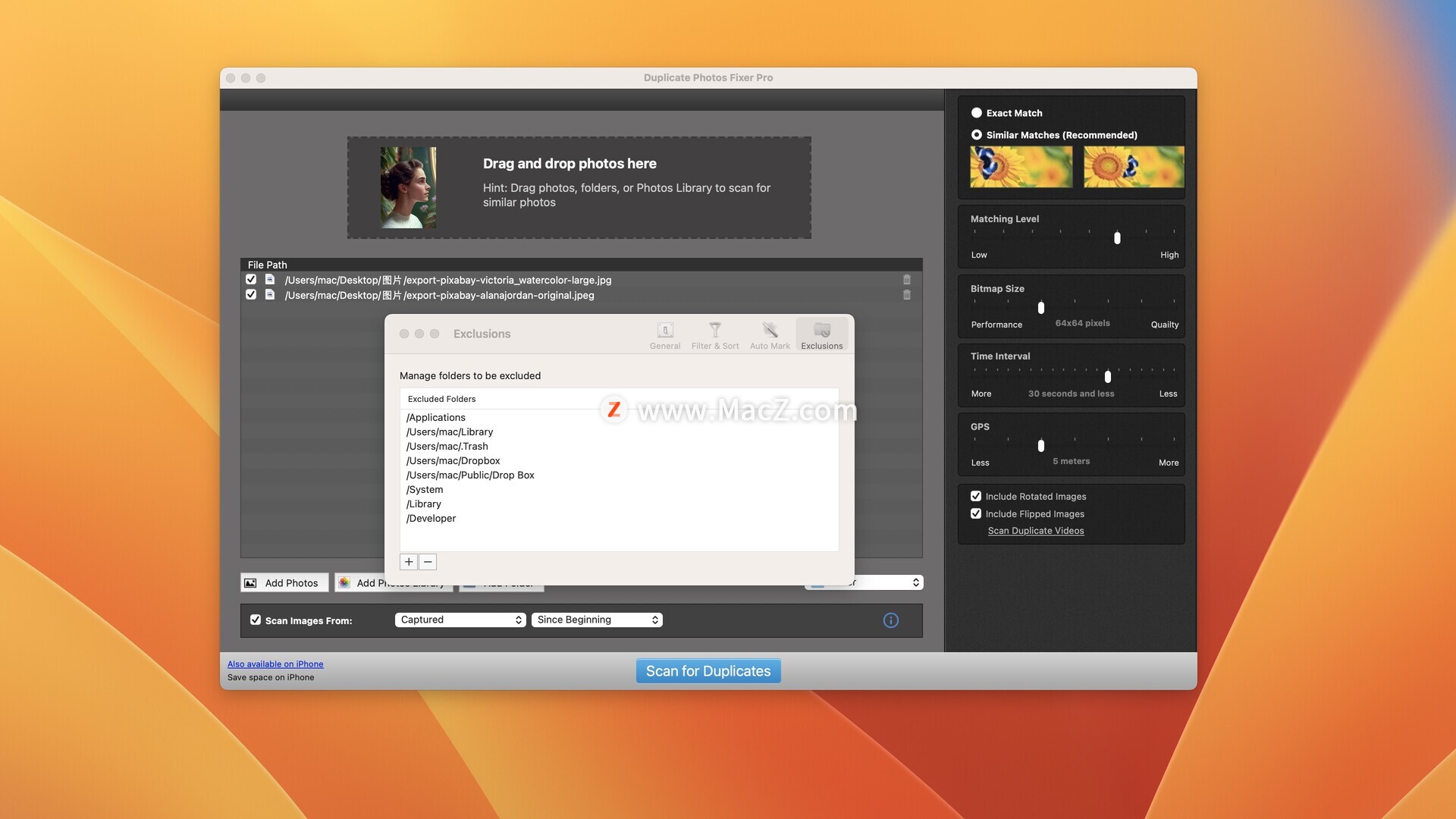Delete the alanajordan-original.jpeg file row

coord(907,295)
